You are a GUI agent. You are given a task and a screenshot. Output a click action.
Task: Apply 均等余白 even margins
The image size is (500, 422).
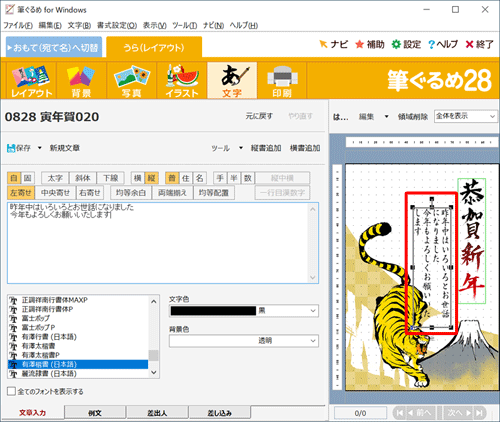(x=131, y=193)
